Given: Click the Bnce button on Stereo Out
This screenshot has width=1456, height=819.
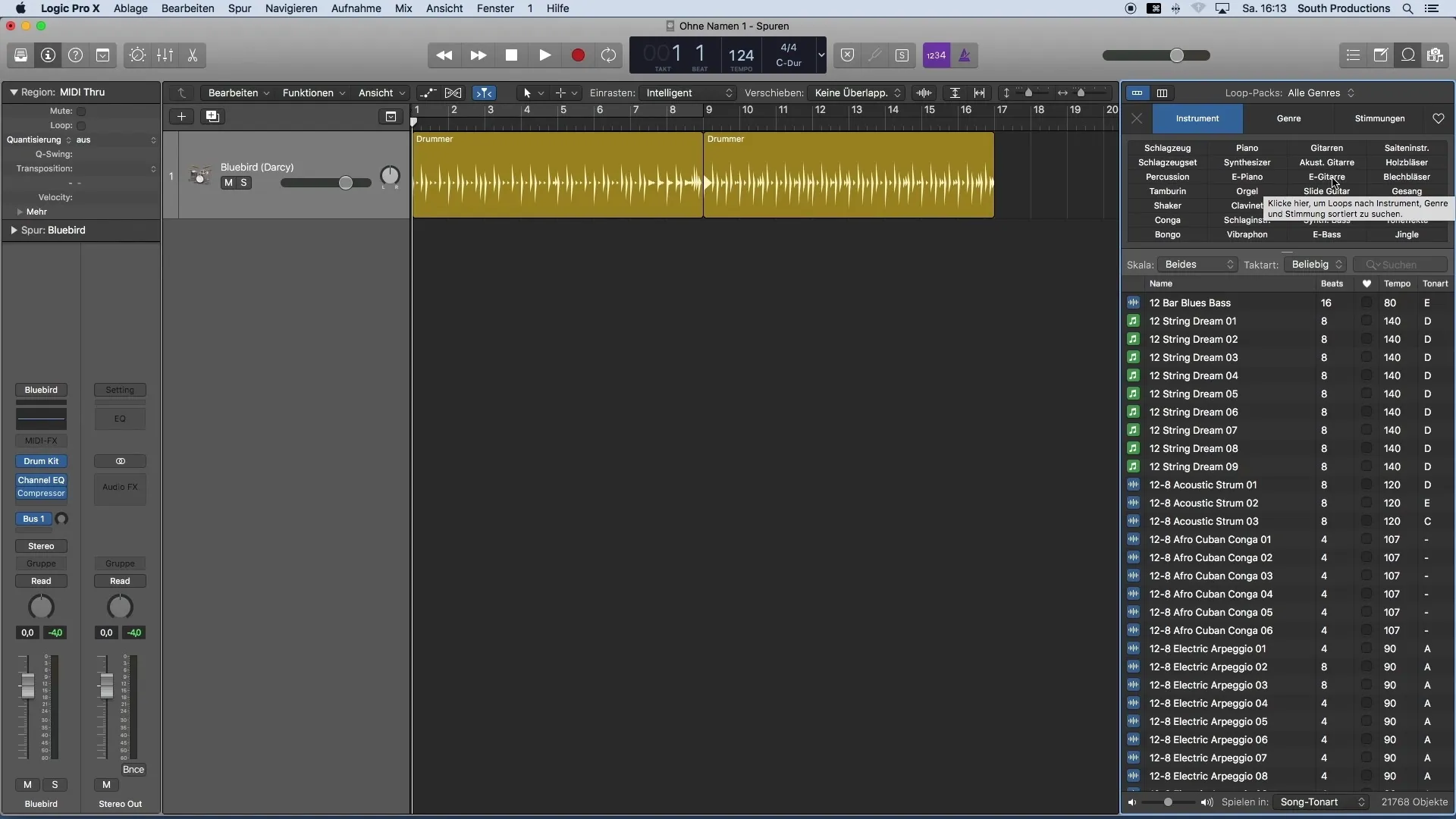Looking at the screenshot, I should pyautogui.click(x=133, y=770).
